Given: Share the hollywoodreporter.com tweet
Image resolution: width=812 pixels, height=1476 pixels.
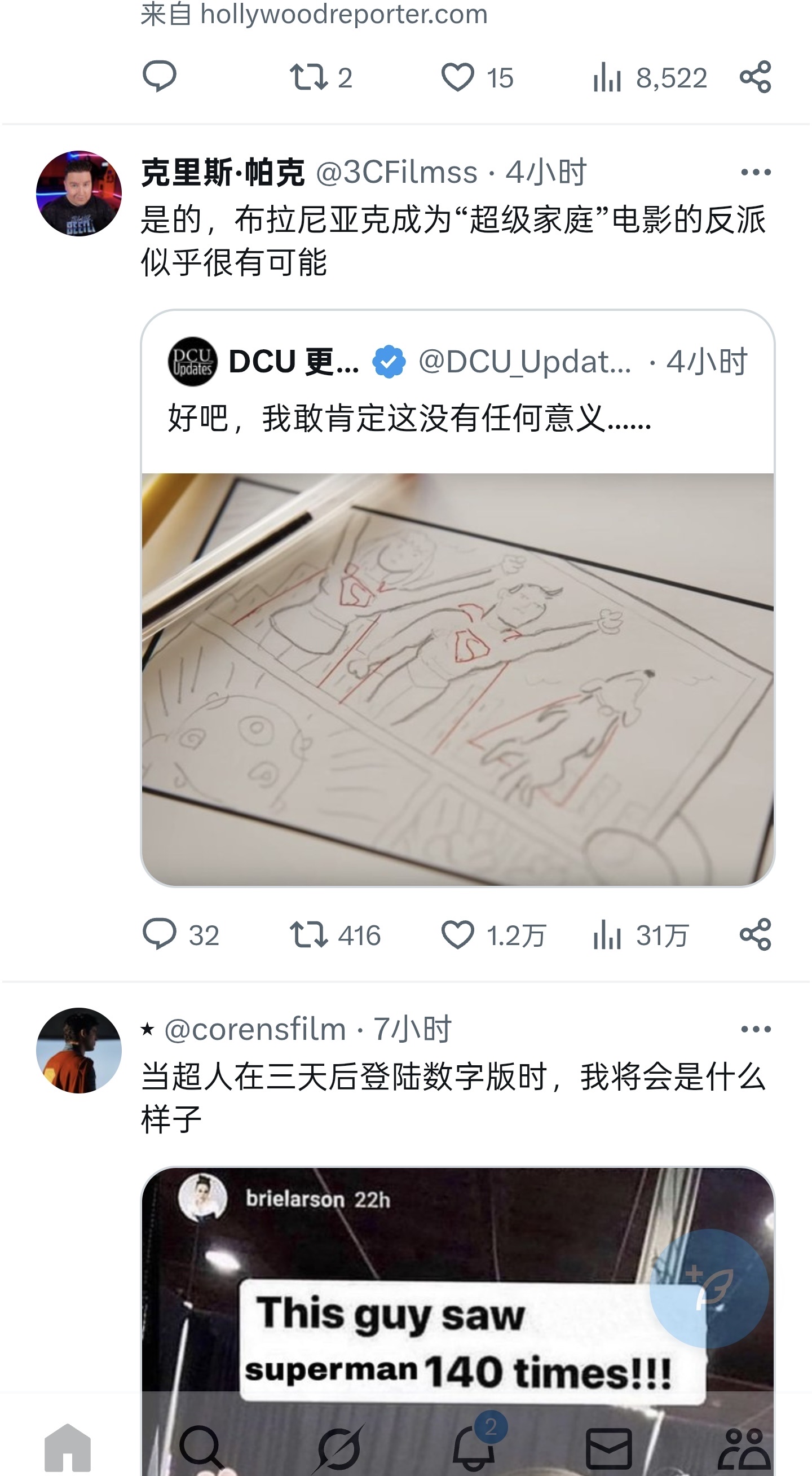Looking at the screenshot, I should (x=755, y=77).
